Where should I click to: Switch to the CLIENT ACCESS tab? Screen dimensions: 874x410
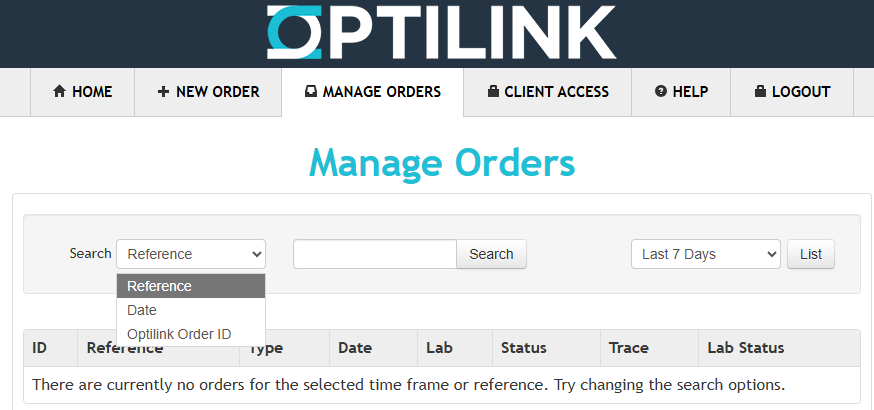(x=548, y=92)
